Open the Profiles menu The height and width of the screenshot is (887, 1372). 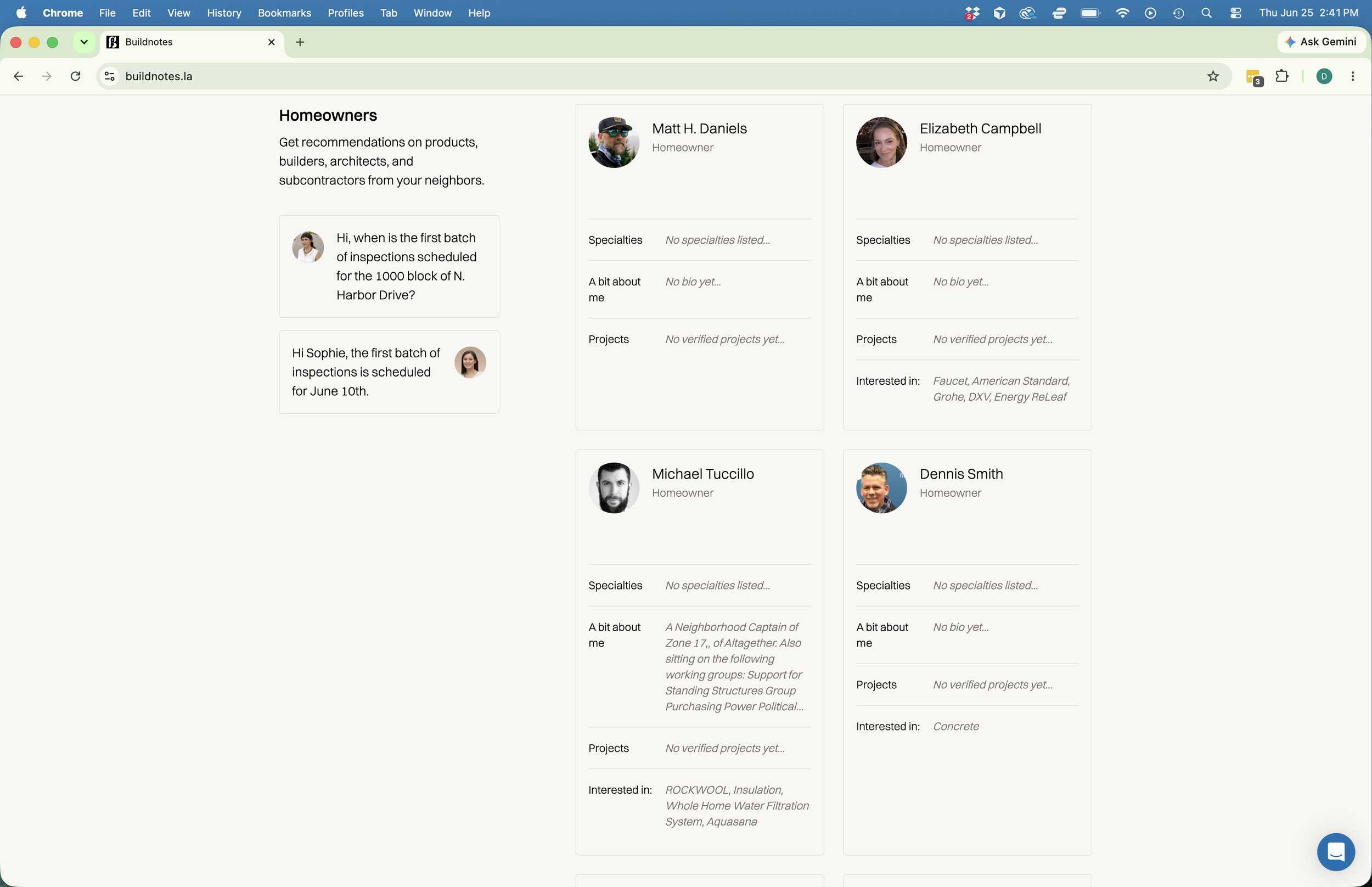(345, 13)
